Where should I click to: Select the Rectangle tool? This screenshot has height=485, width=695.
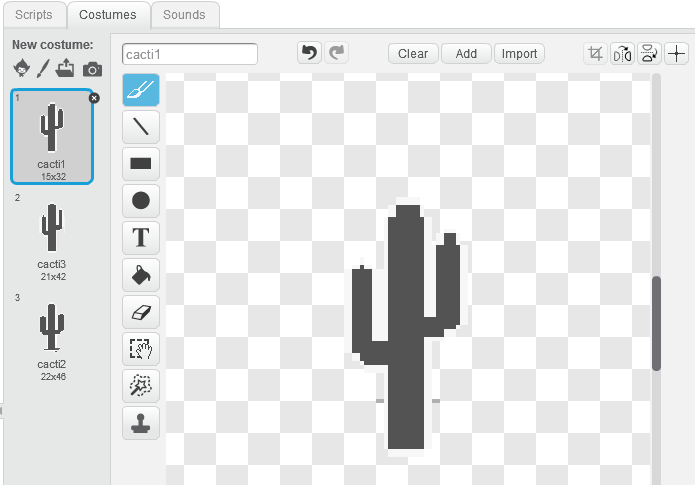[x=141, y=164]
